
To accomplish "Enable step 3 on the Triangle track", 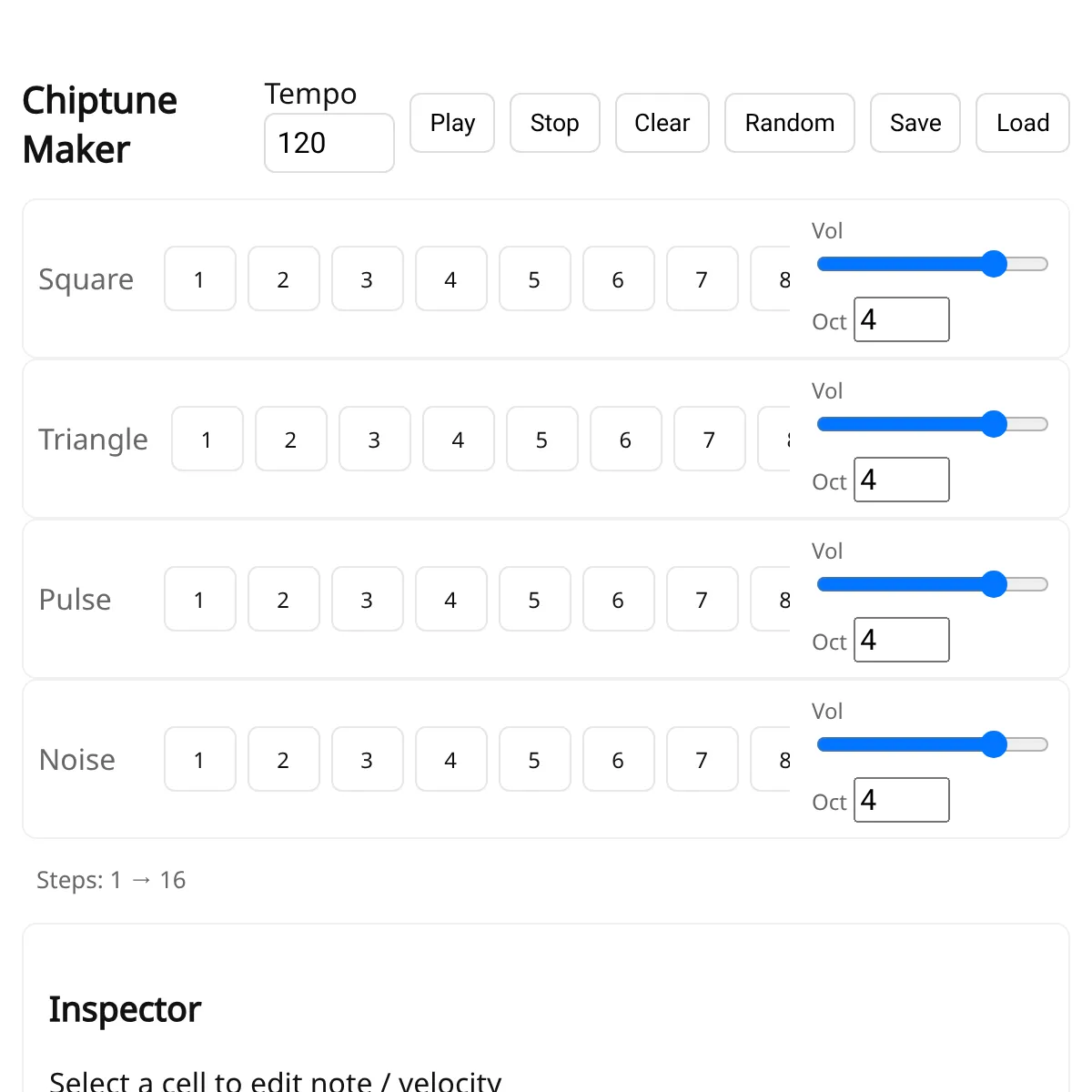I will coord(374,440).
